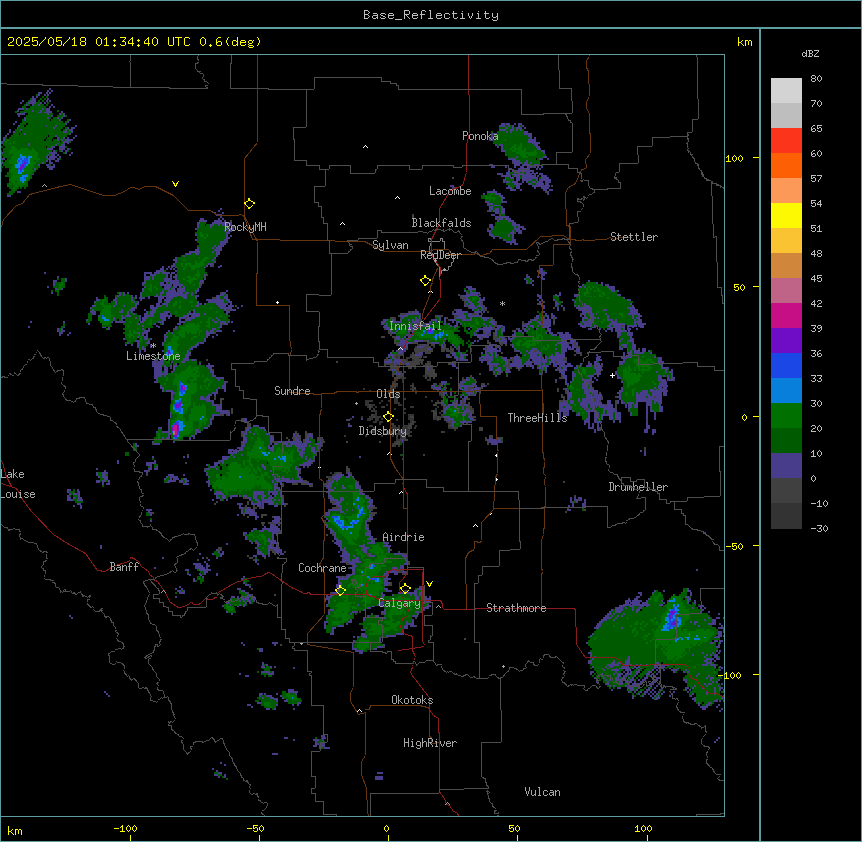862x842 pixels.
Task: Click the Vulcan label
Action: coord(543,792)
